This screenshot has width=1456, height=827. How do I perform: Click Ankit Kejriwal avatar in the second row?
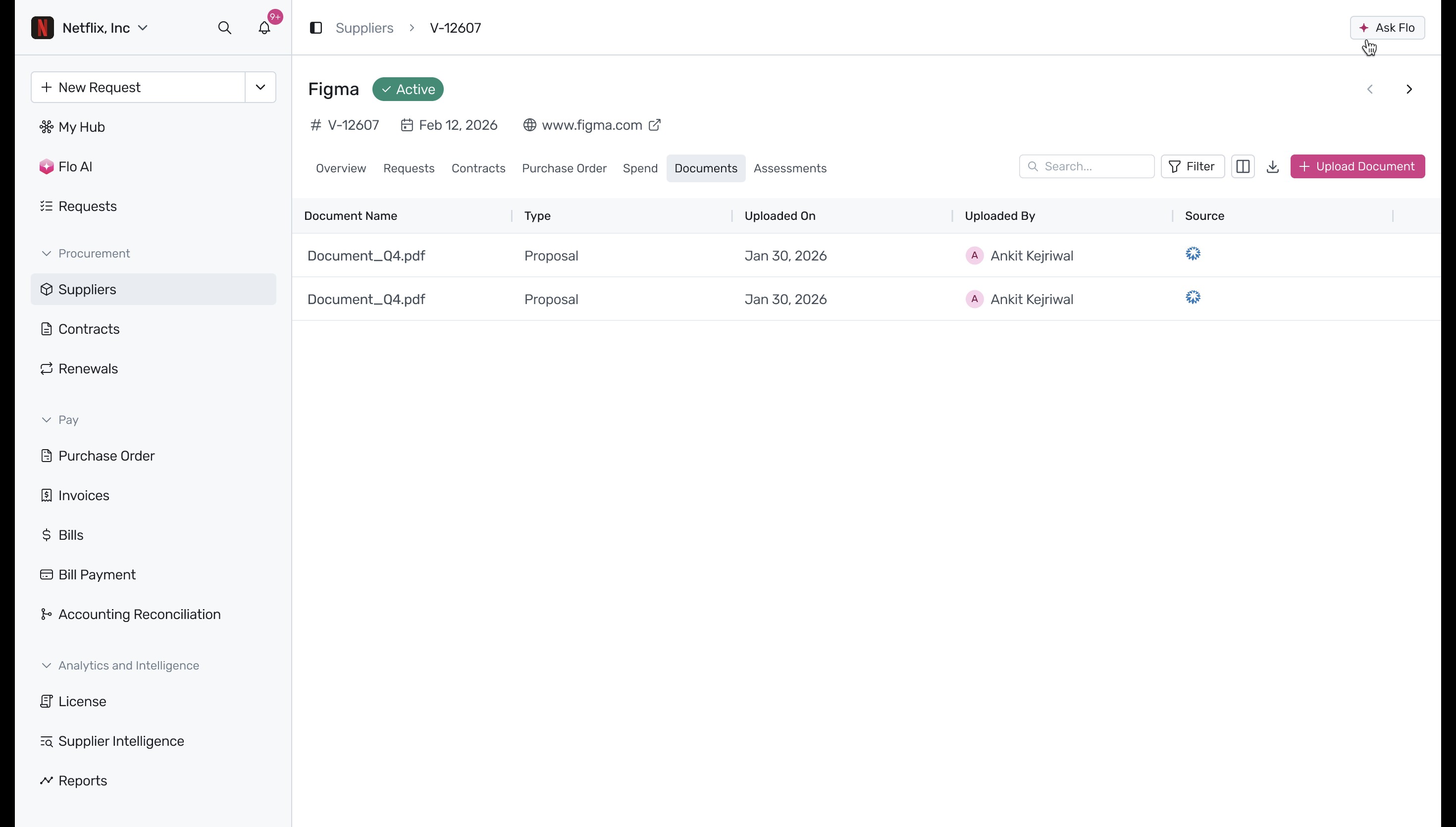(975, 299)
